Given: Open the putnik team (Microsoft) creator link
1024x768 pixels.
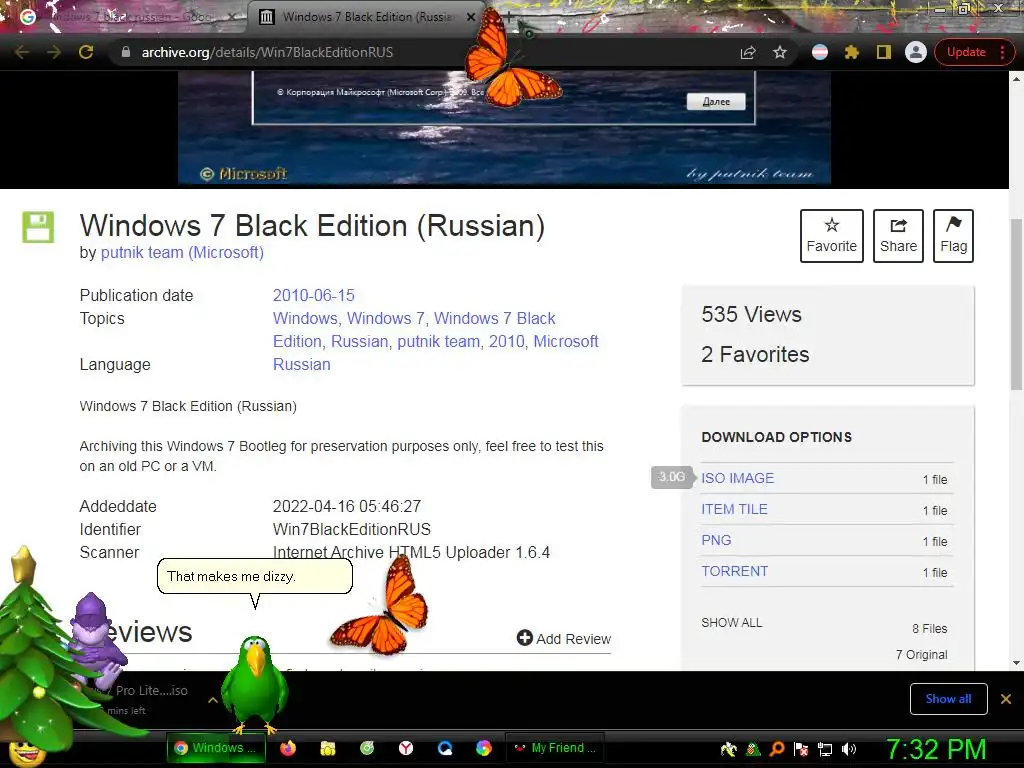Looking at the screenshot, I should pyautogui.click(x=182, y=252).
